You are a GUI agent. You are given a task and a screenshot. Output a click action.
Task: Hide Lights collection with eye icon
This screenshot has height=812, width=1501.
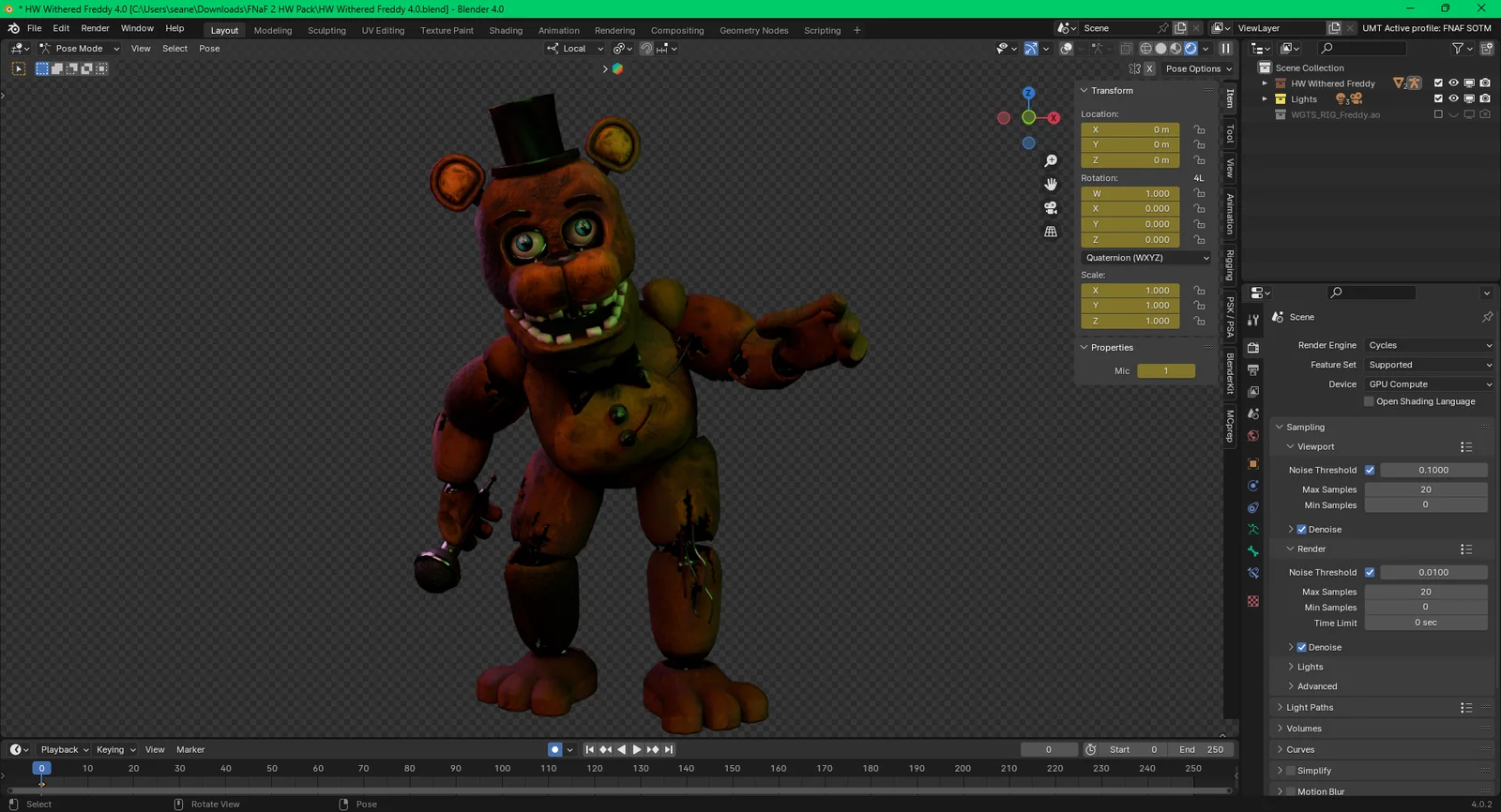point(1454,98)
